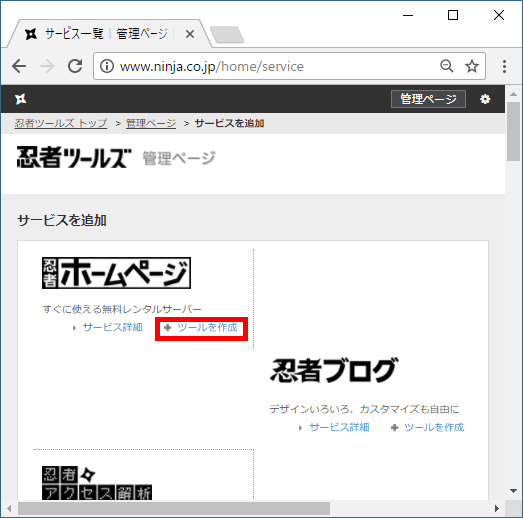Click the horizontal scrollbar thumb
523x518 pixels.
[x=174, y=509]
